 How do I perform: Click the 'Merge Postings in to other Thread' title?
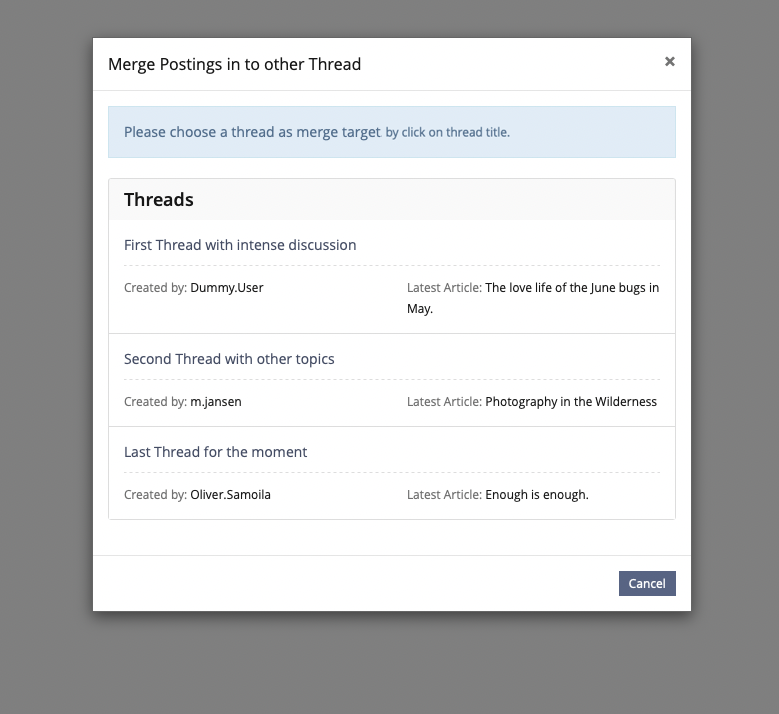(234, 64)
